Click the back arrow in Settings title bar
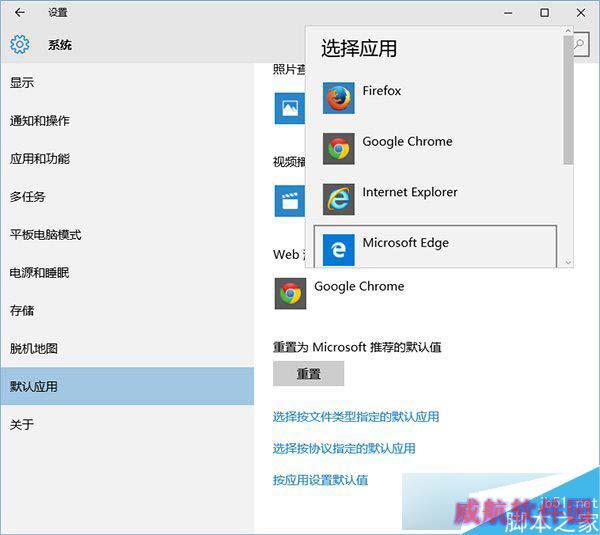Image resolution: width=600 pixels, height=535 pixels. click(x=20, y=13)
